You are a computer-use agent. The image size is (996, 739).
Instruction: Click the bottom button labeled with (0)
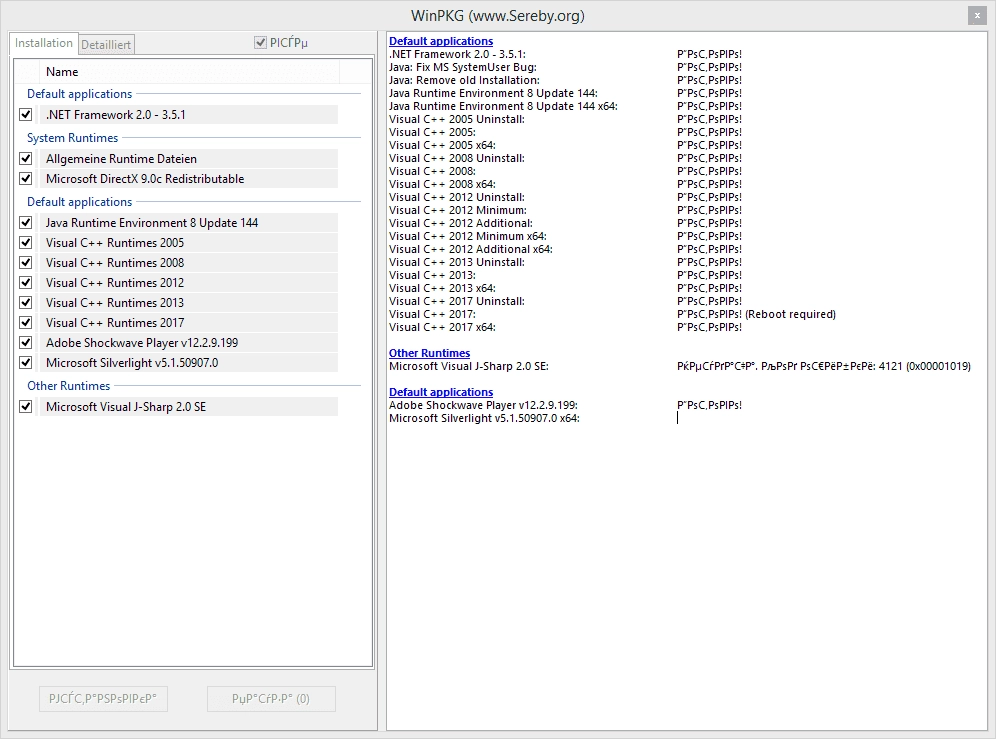tap(271, 699)
